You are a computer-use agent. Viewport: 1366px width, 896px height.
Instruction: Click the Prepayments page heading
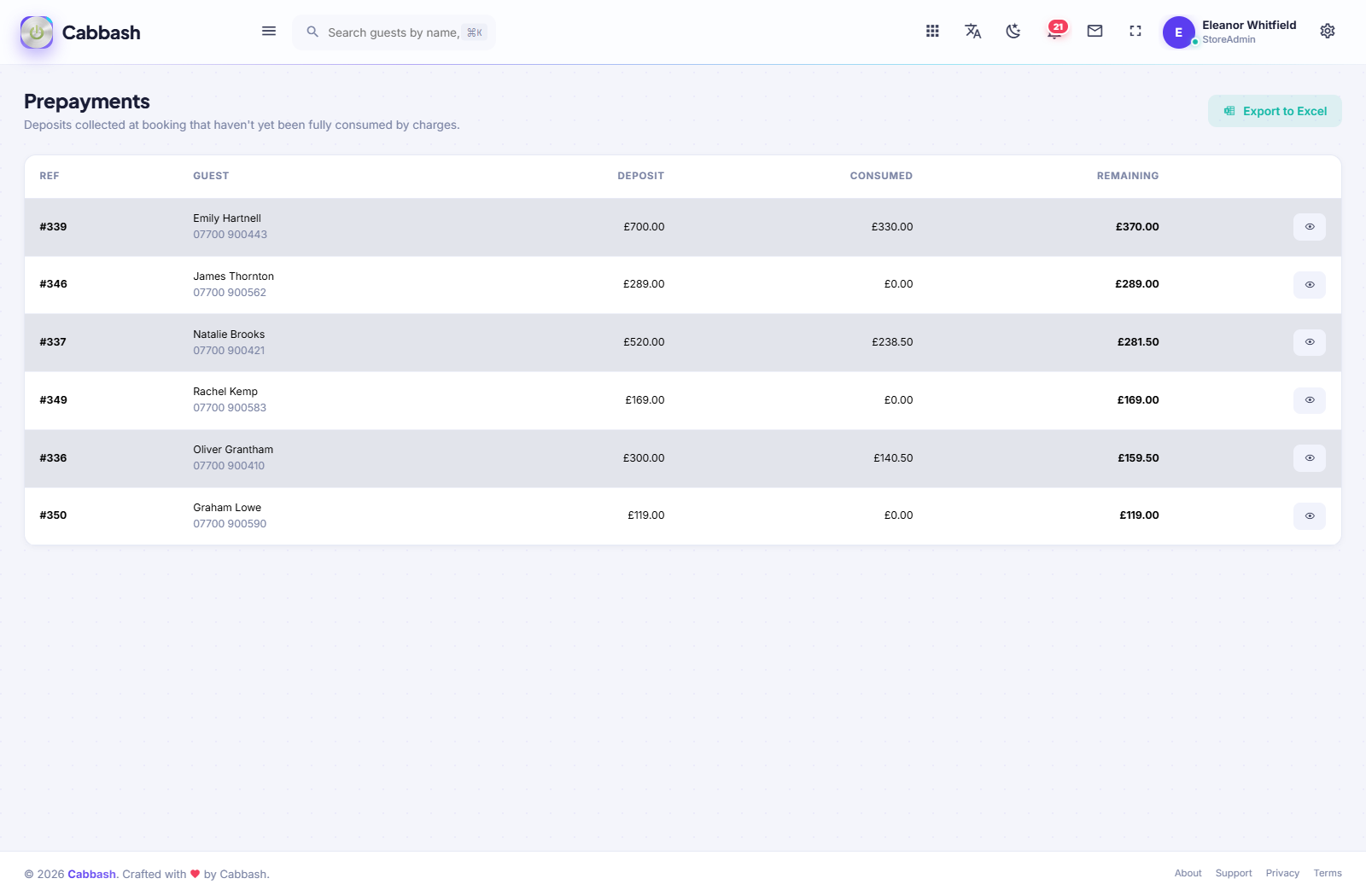tap(87, 102)
